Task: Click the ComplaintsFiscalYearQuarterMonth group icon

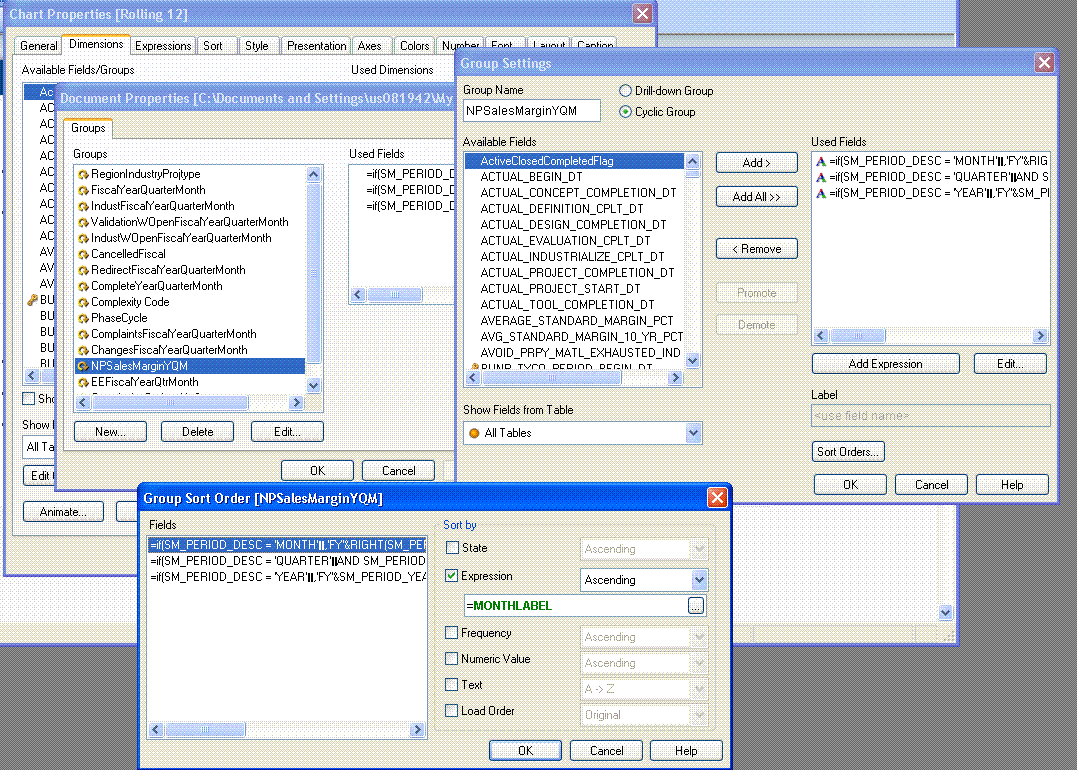Action: coord(83,335)
